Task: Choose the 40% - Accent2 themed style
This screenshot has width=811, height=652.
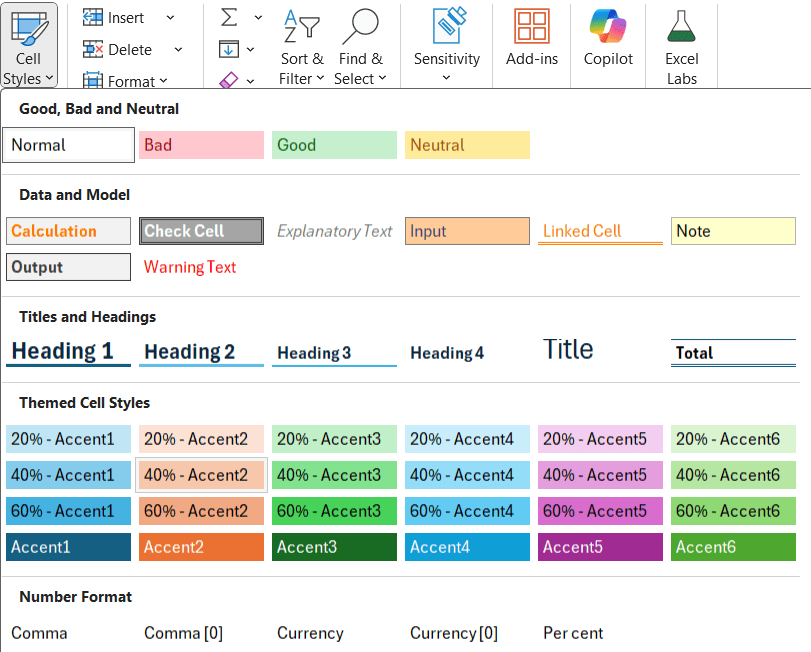Action: pyautogui.click(x=201, y=475)
